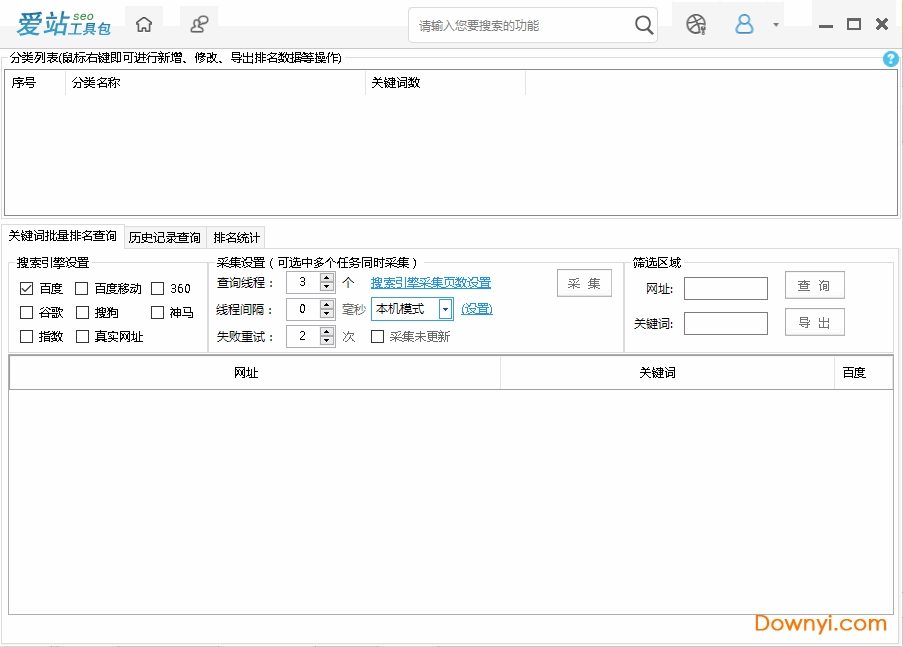Click the home icon in title bar
The width and height of the screenshot is (903, 647).
coord(145,24)
